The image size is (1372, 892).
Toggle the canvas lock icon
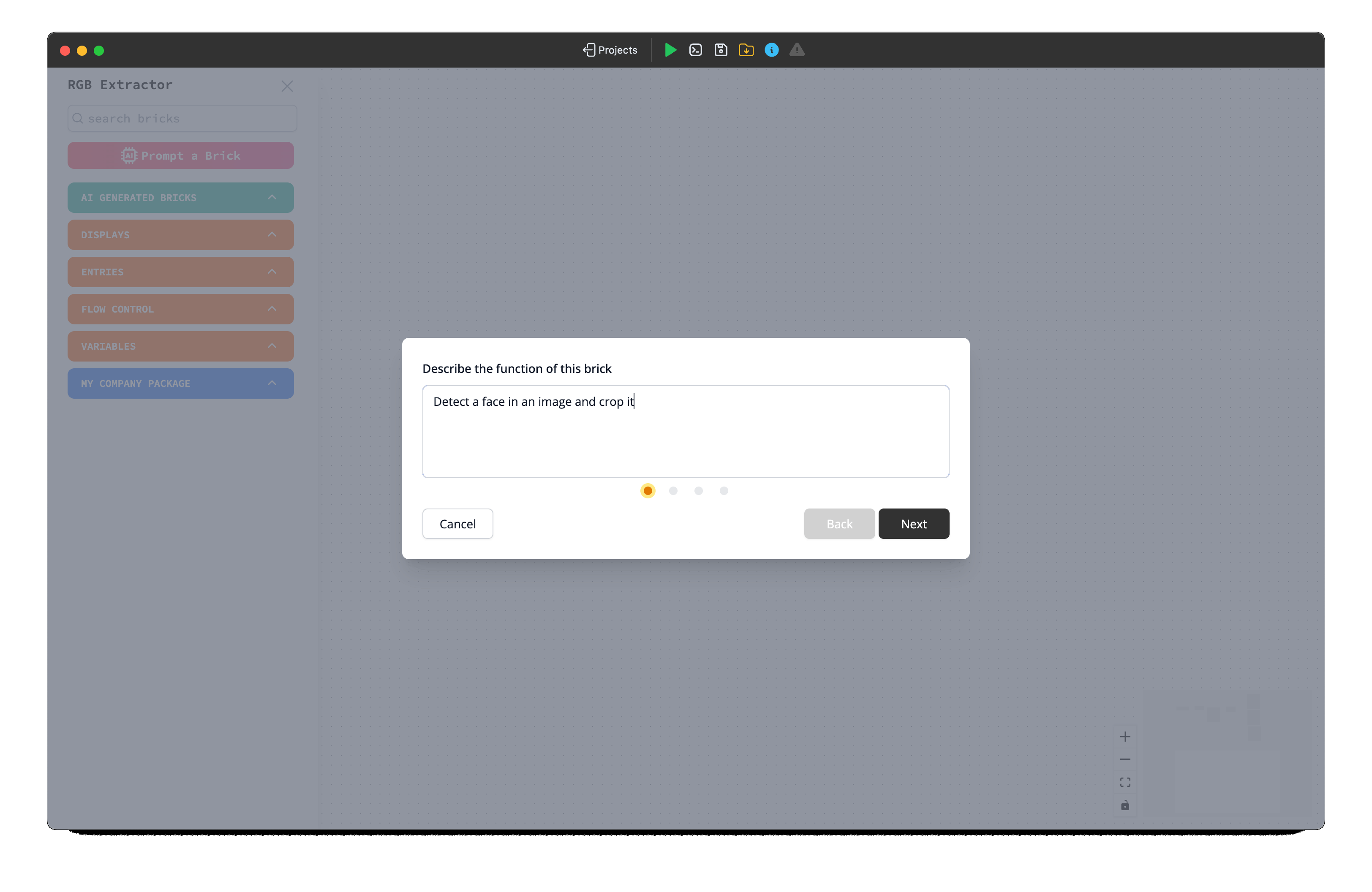click(1125, 805)
